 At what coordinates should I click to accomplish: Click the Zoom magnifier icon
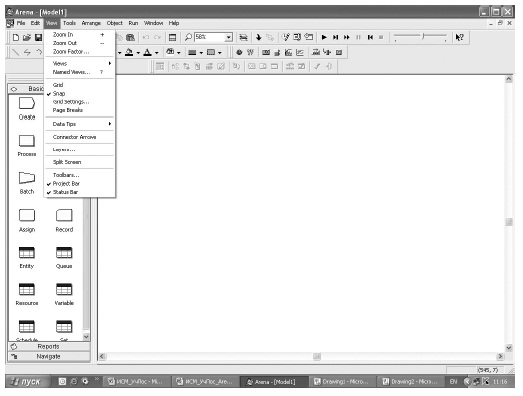coord(188,37)
